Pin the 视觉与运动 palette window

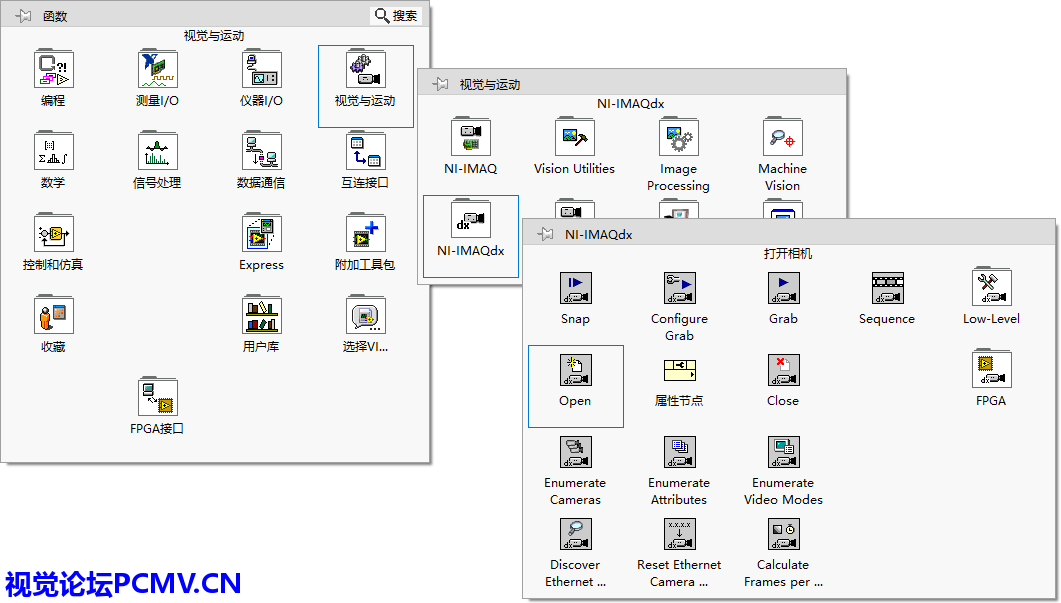pyautogui.click(x=440, y=84)
